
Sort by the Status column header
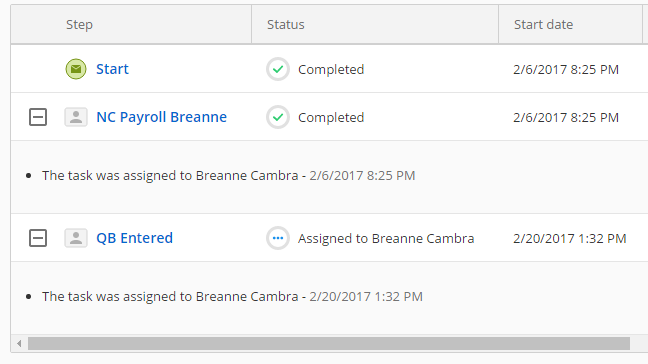coord(286,24)
